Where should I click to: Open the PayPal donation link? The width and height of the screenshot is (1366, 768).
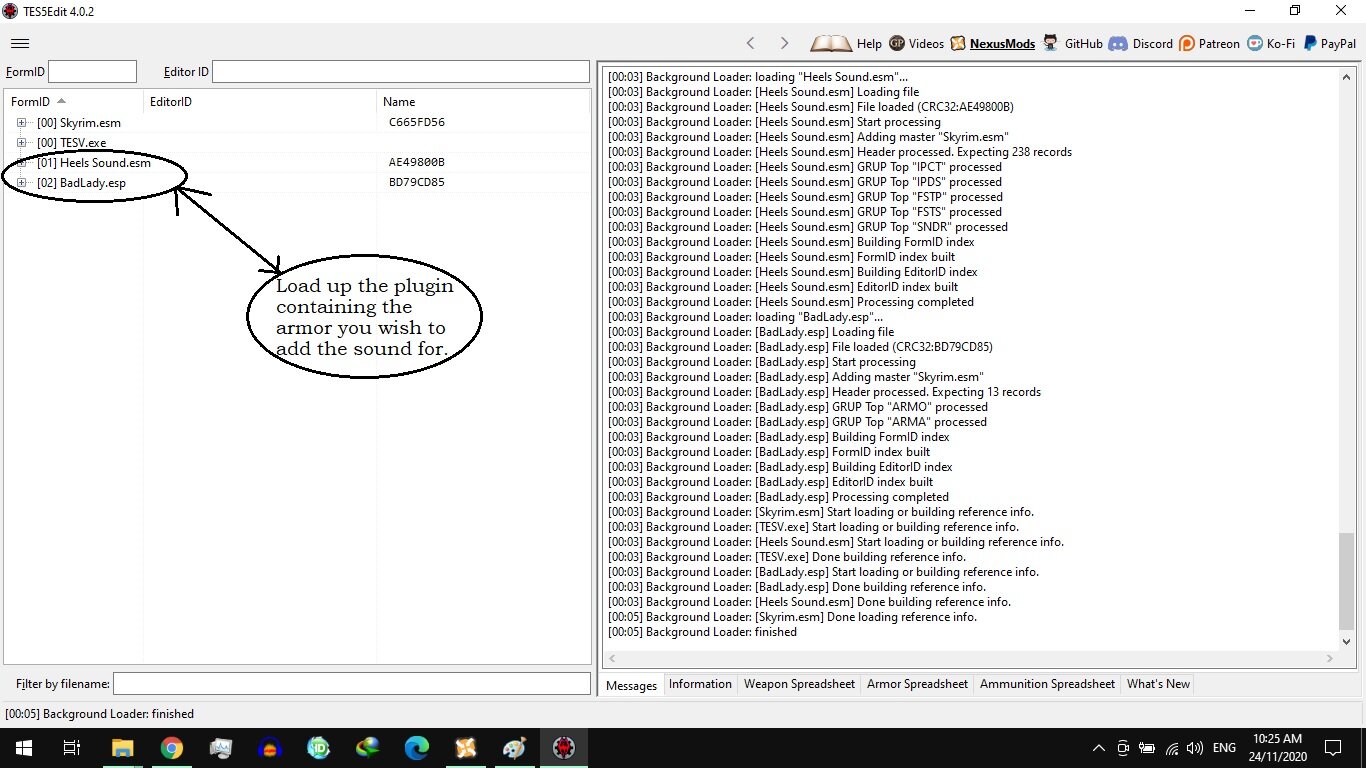1329,43
